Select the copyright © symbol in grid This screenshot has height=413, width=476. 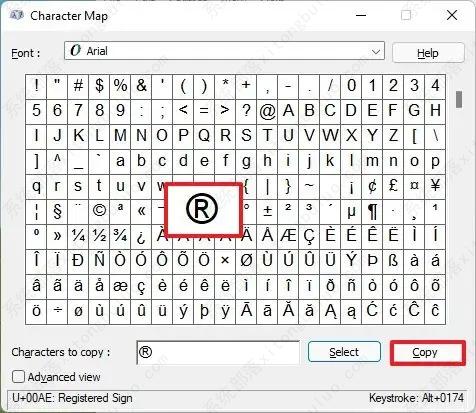(99, 211)
